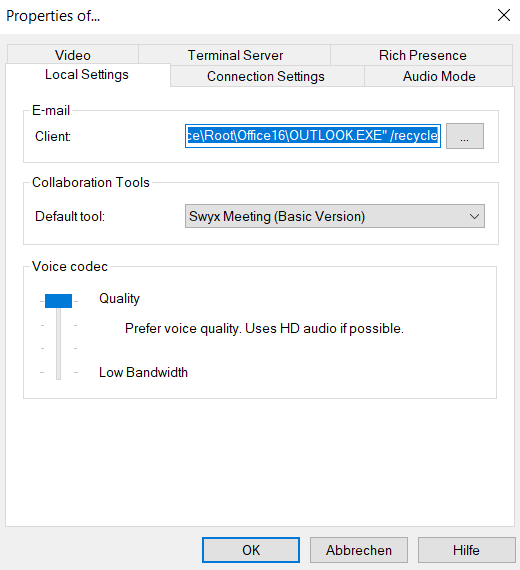Switch to the Video tab
This screenshot has width=520, height=570.
coord(73,55)
